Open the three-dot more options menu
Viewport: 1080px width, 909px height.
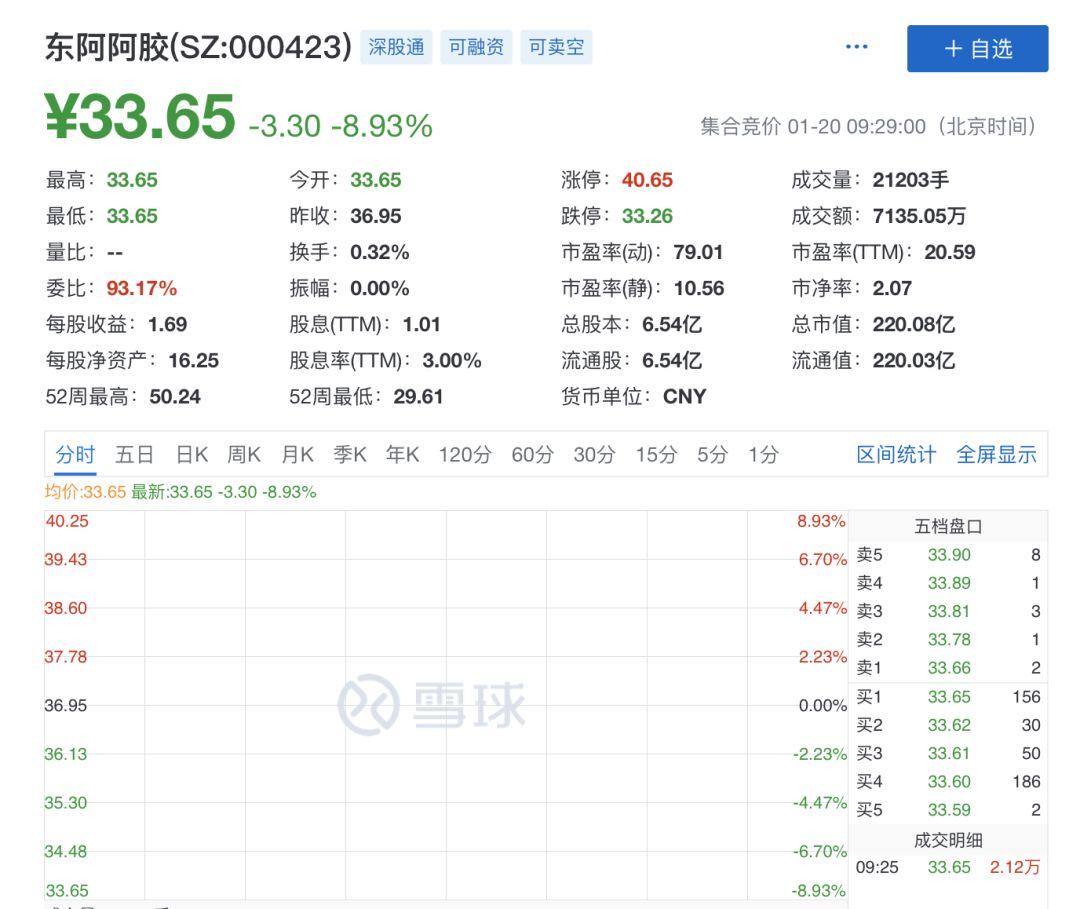(856, 47)
